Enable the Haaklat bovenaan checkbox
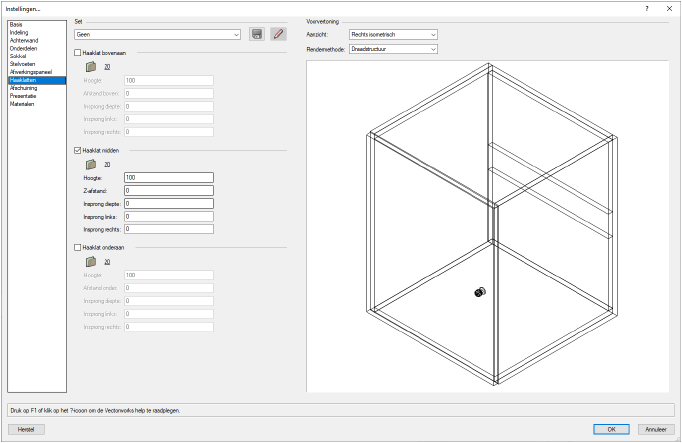 point(77,53)
